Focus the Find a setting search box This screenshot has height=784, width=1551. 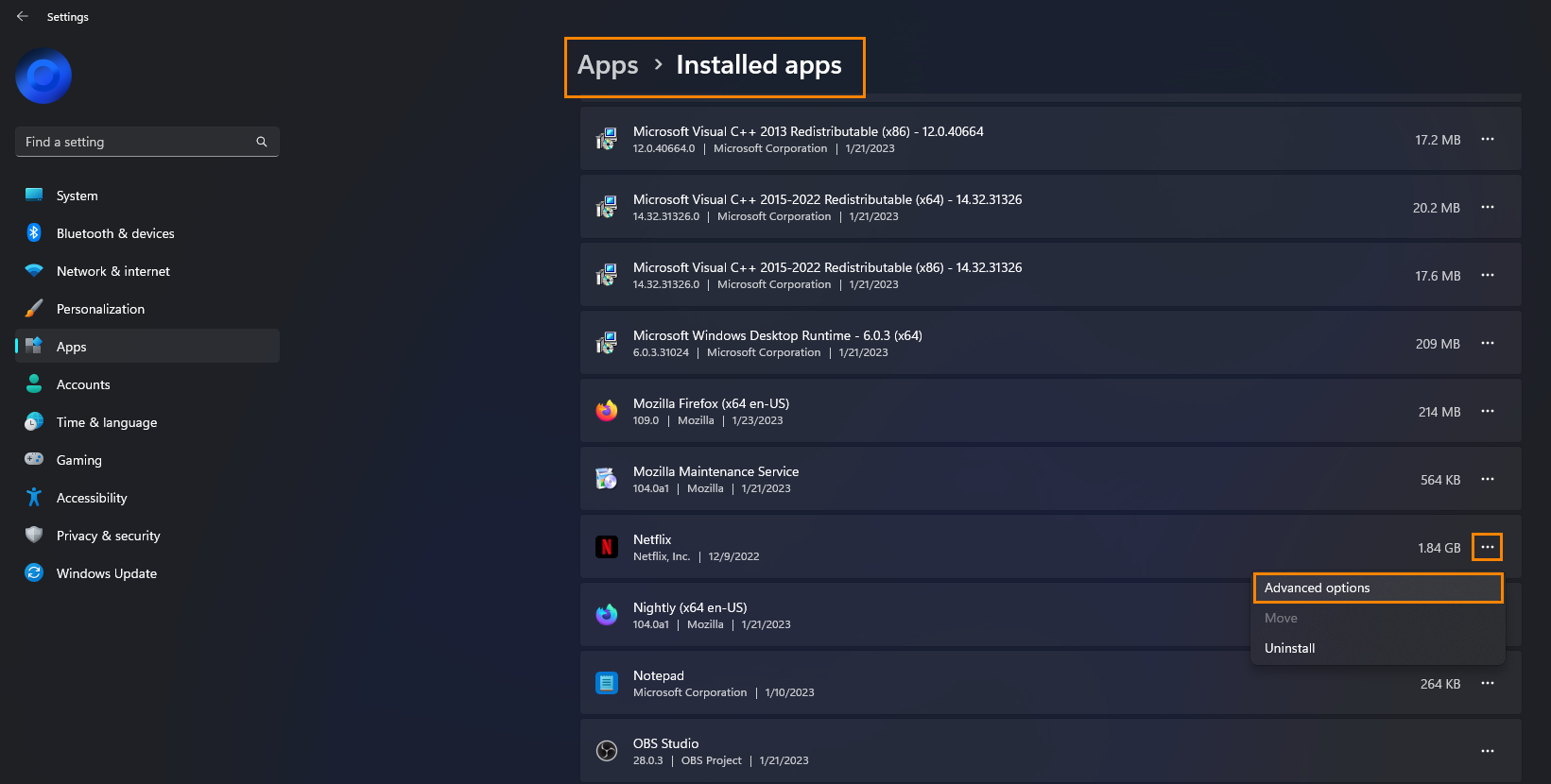pos(147,142)
